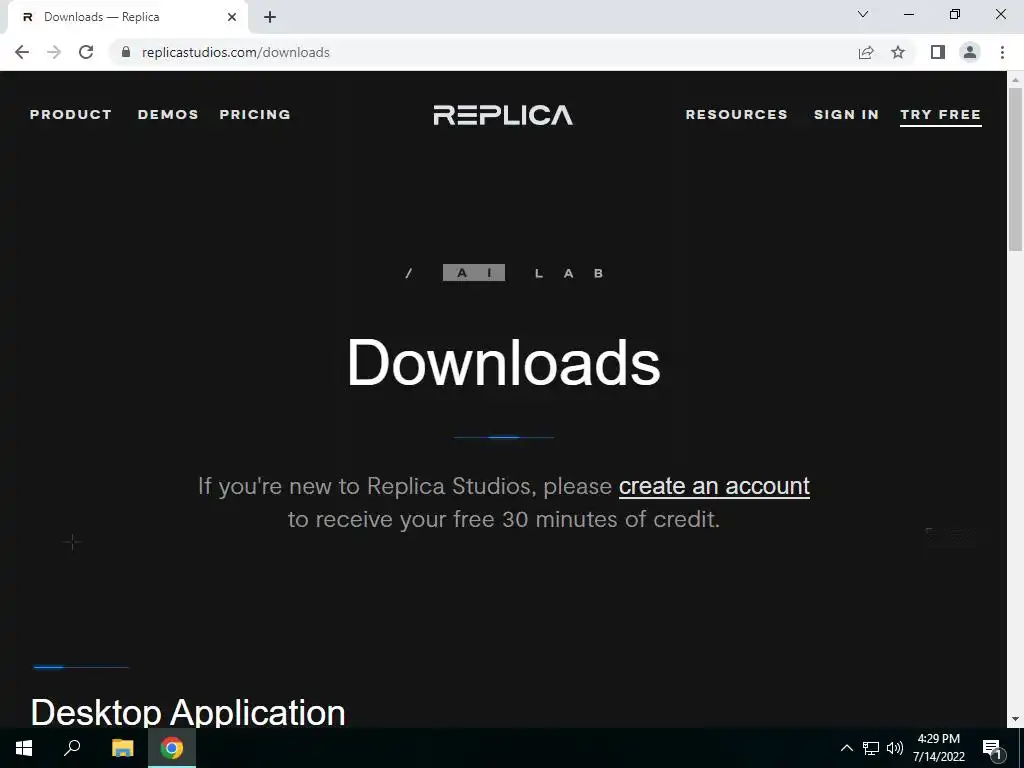Image resolution: width=1024 pixels, height=768 pixels.
Task: Open a new tab with the plus button
Action: pos(270,18)
